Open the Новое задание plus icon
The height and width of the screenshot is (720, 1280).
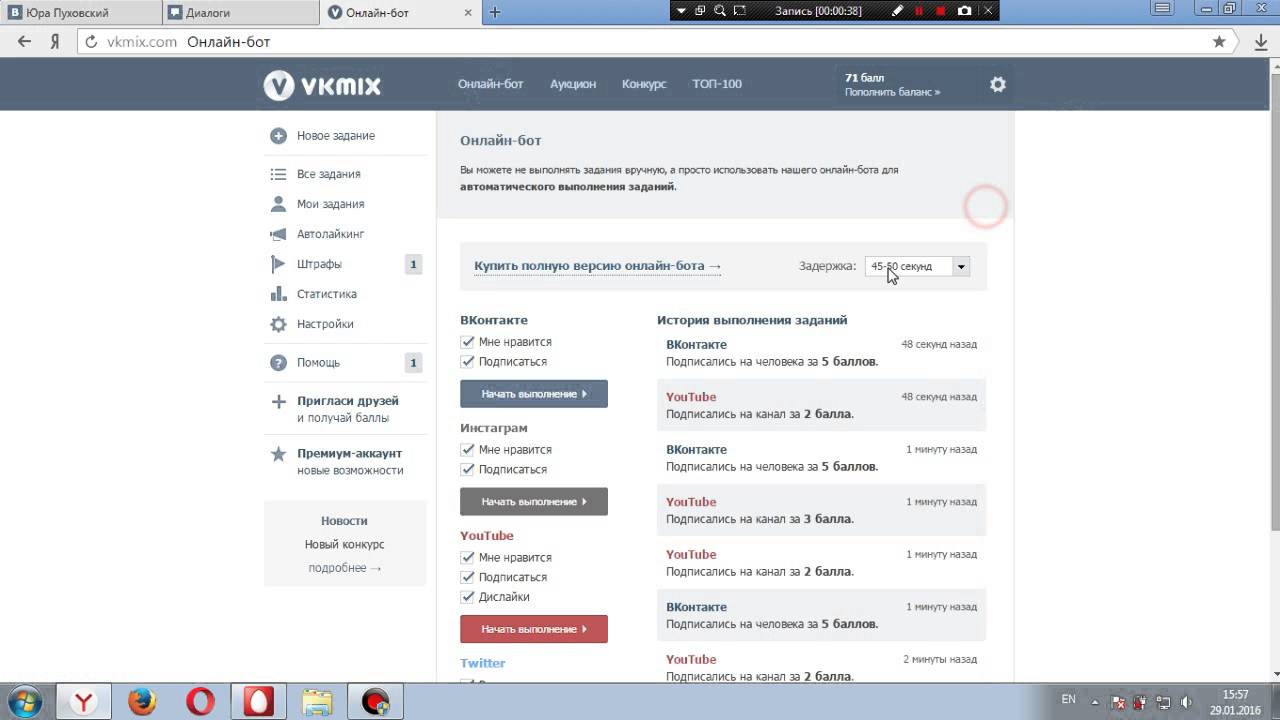point(278,136)
